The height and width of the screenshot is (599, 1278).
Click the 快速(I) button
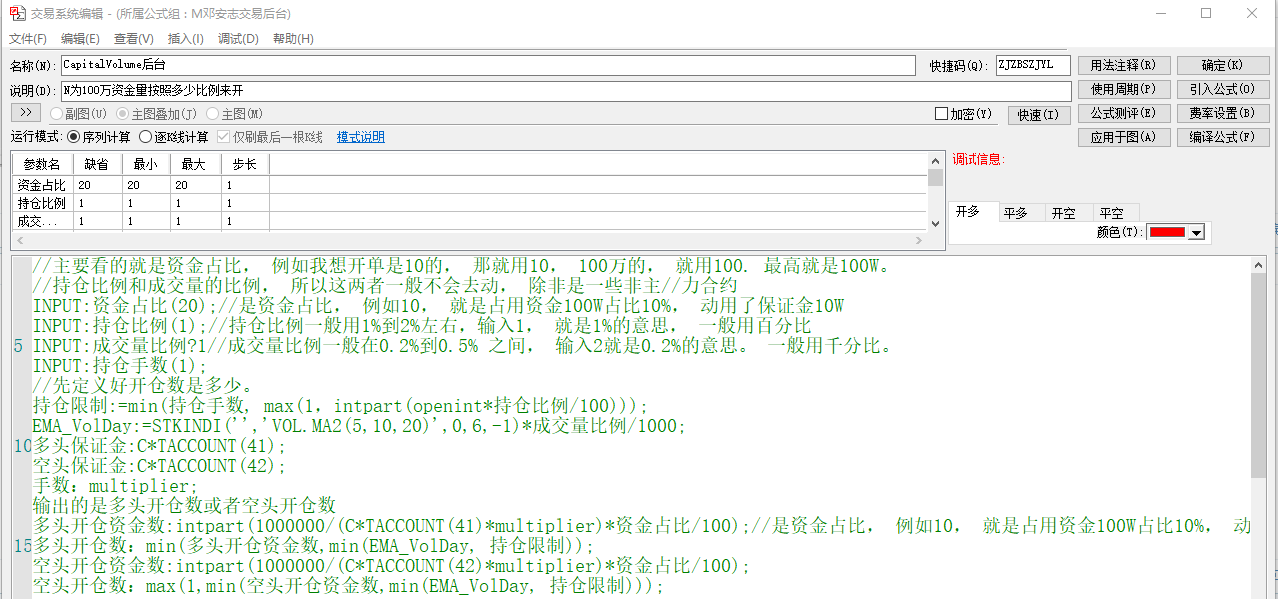[x=1038, y=115]
